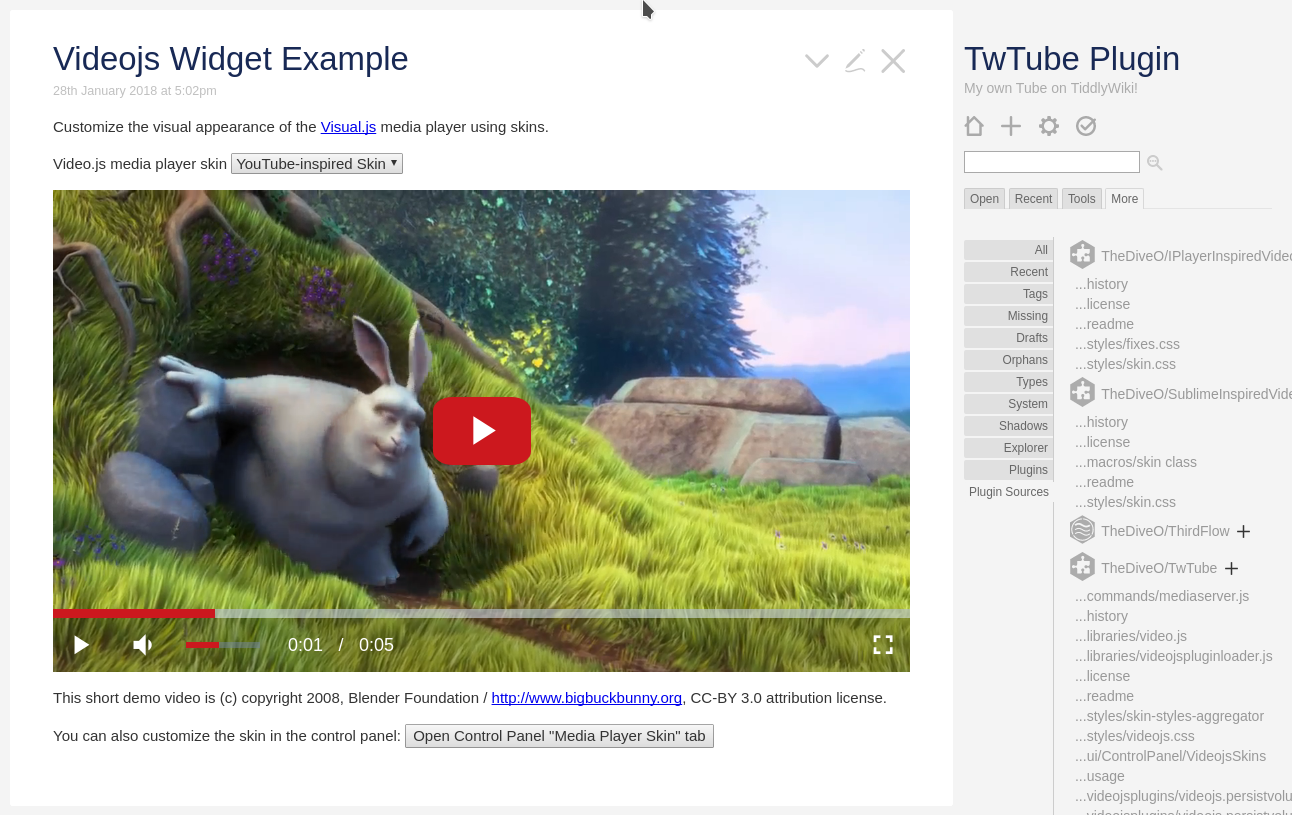The height and width of the screenshot is (815, 1292).
Task: Save the wiki using the checkmark icon
Action: click(x=1085, y=126)
